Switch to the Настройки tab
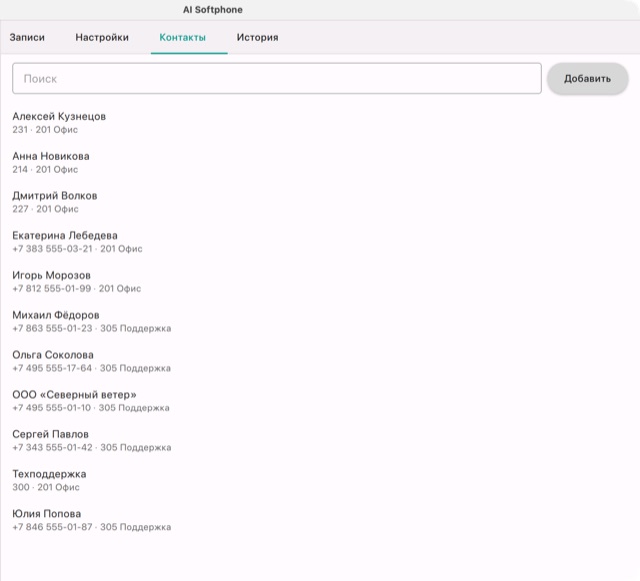Screen dimensions: 640x581 (x=102, y=38)
